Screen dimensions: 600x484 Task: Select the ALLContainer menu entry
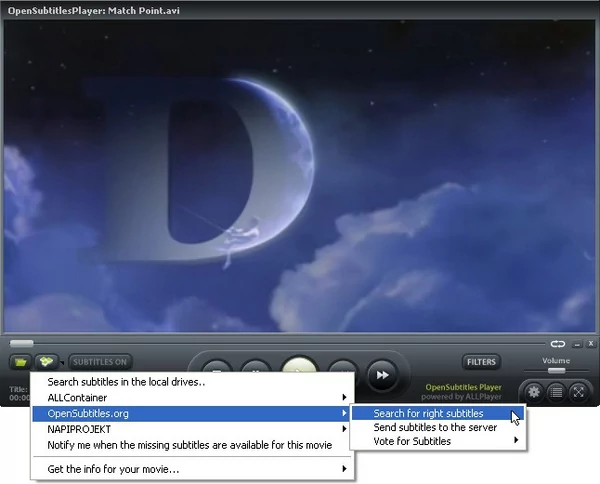(x=191, y=398)
